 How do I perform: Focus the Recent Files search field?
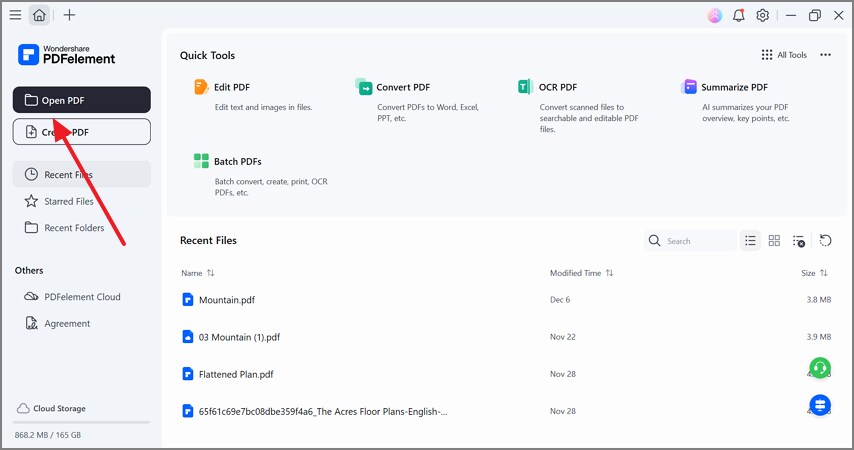[x=690, y=241]
